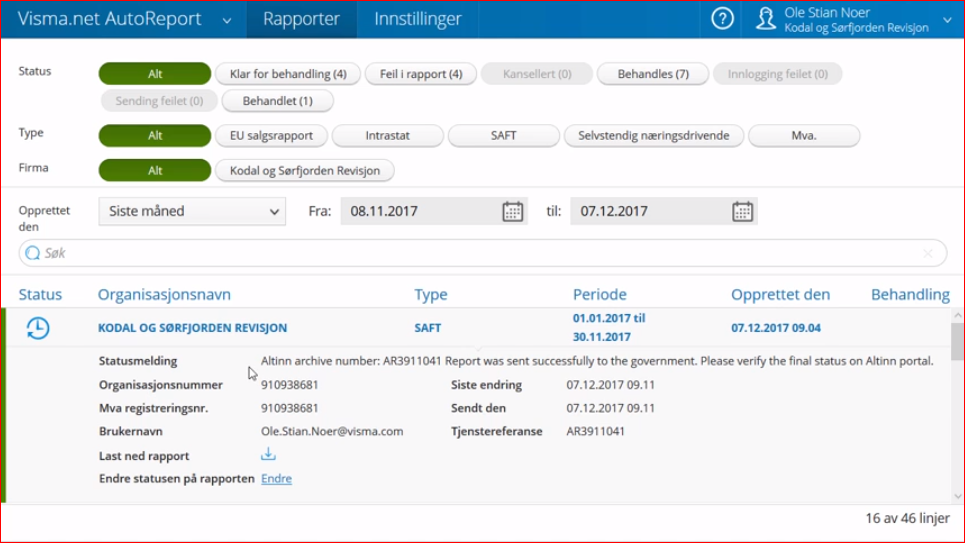The height and width of the screenshot is (543, 965).
Task: Filter firma by Kodal og Sørfjorden Revisjon
Action: (305, 171)
